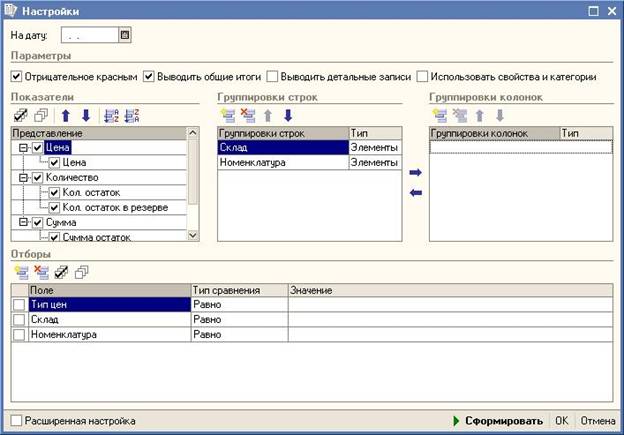Image resolution: width=624 pixels, height=435 pixels.
Task: Collapse the Сумма tree node
Action: point(22,222)
